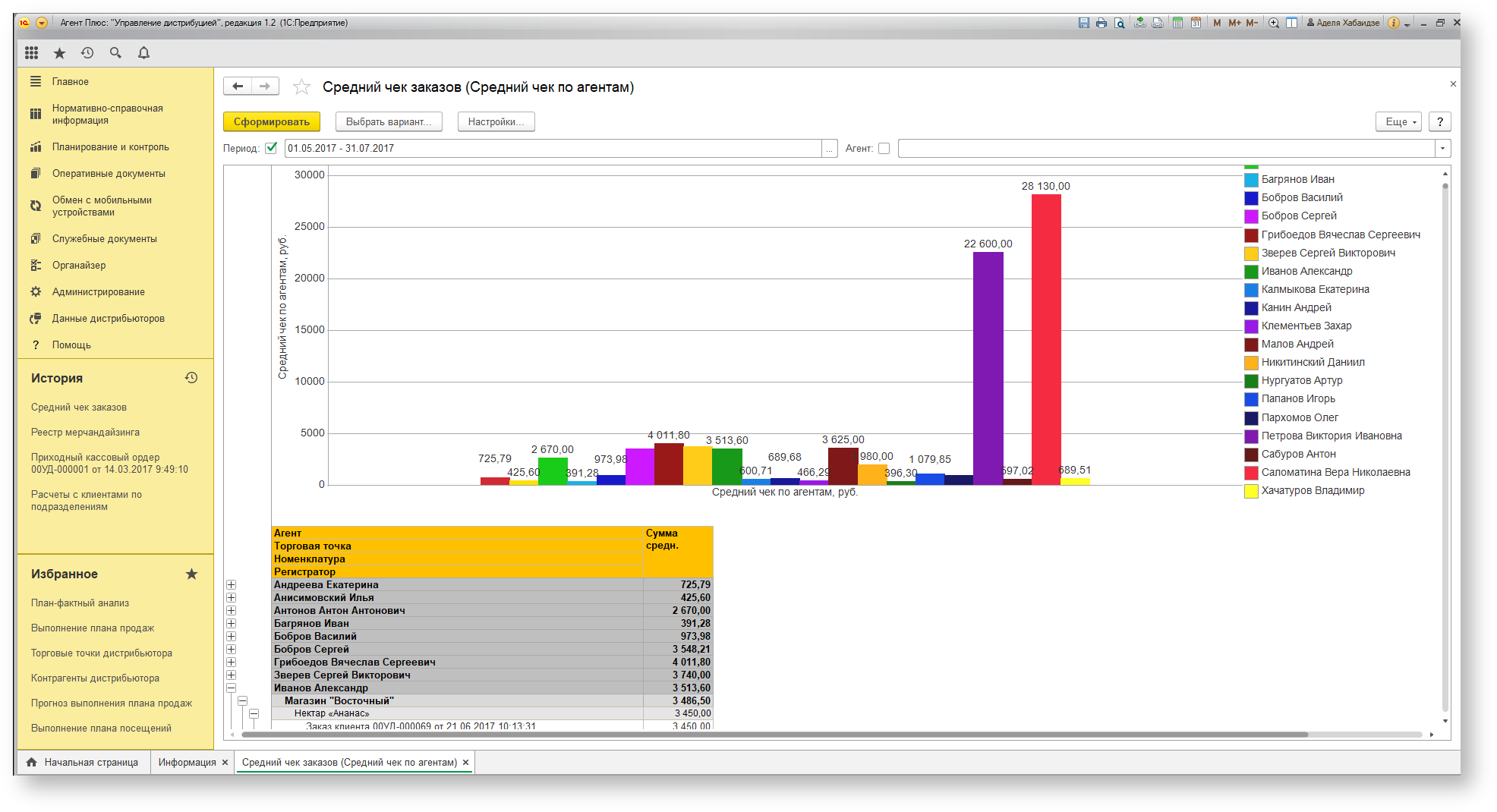The width and height of the screenshot is (1497, 812).
Task: Open План-фактный анализ favorite link
Action: point(80,603)
